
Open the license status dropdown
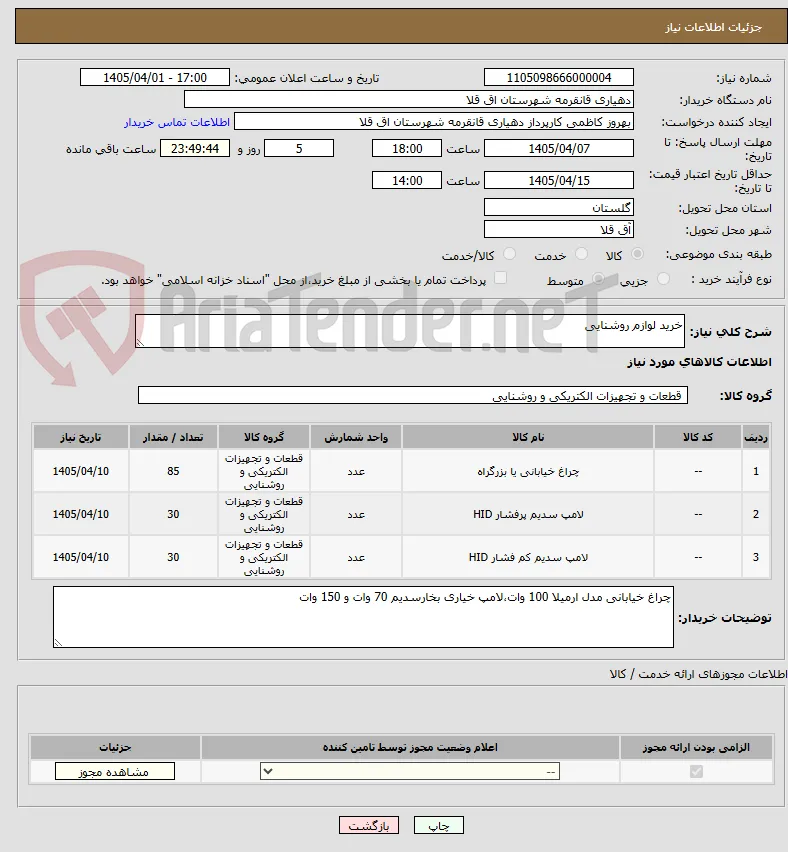410,771
